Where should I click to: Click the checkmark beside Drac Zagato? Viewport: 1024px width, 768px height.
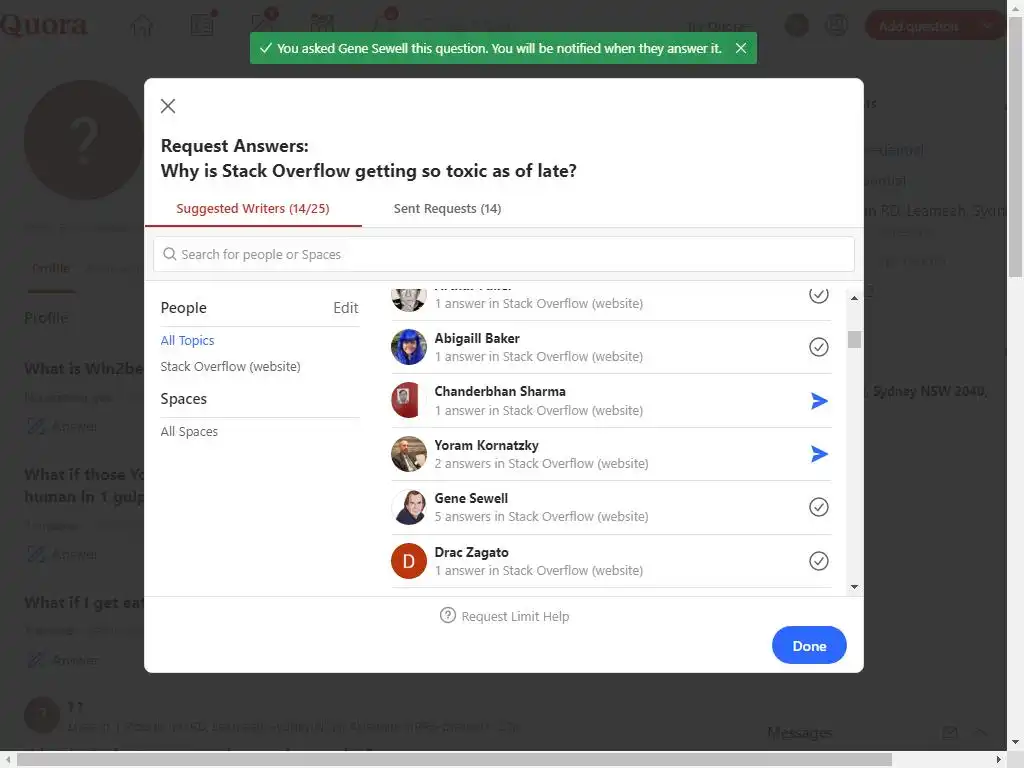pyautogui.click(x=819, y=561)
